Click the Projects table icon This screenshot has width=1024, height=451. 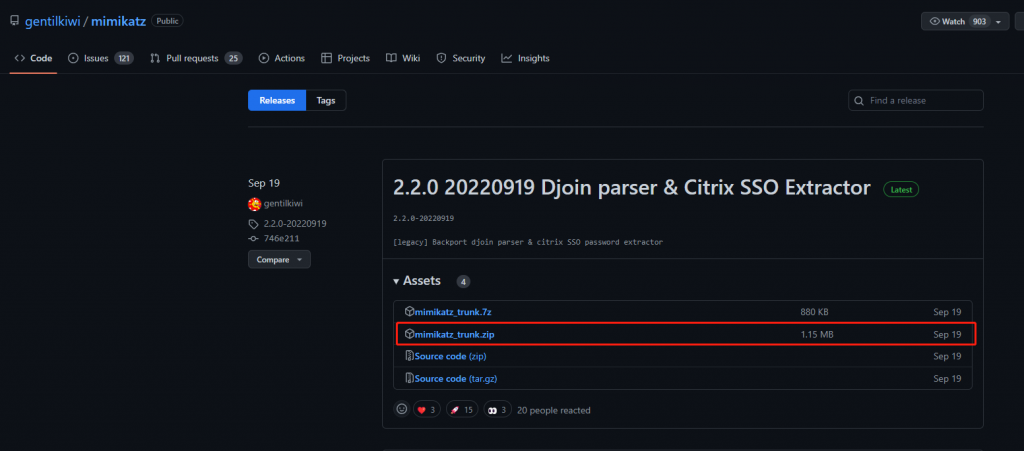tap(327, 58)
